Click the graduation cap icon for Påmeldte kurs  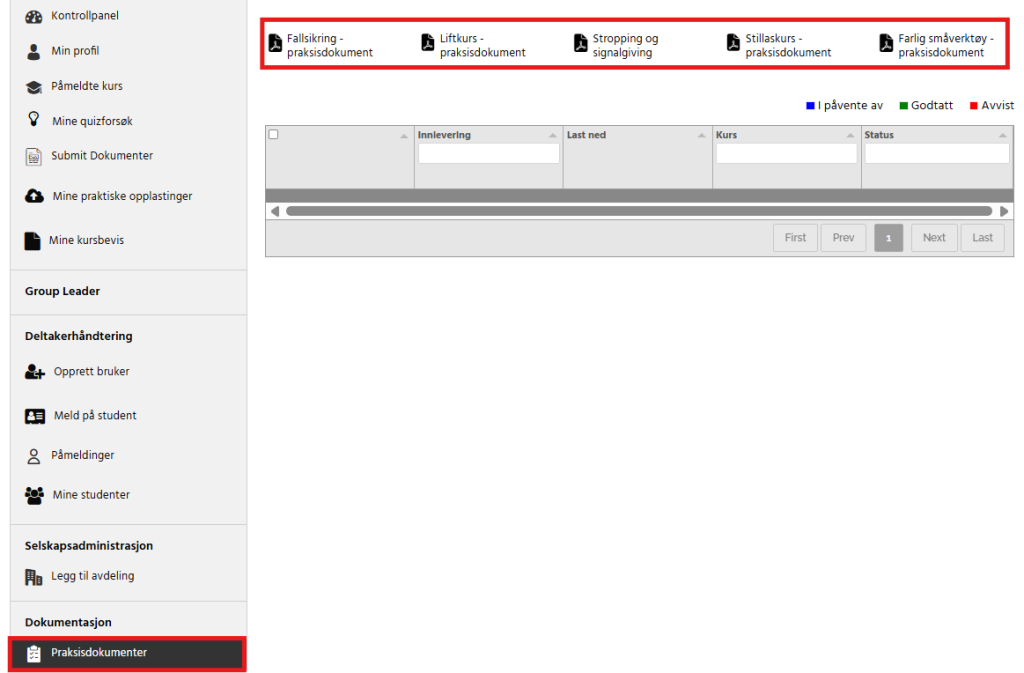[x=34, y=87]
